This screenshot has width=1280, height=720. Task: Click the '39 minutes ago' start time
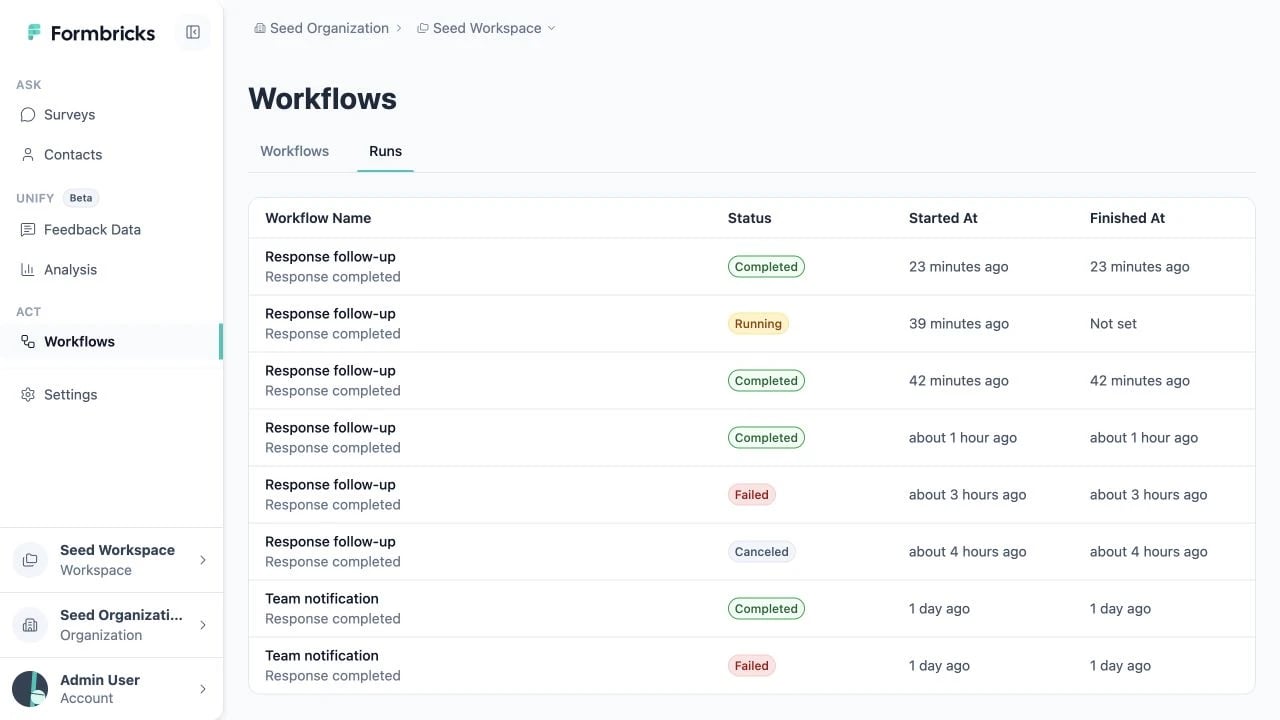(x=958, y=324)
